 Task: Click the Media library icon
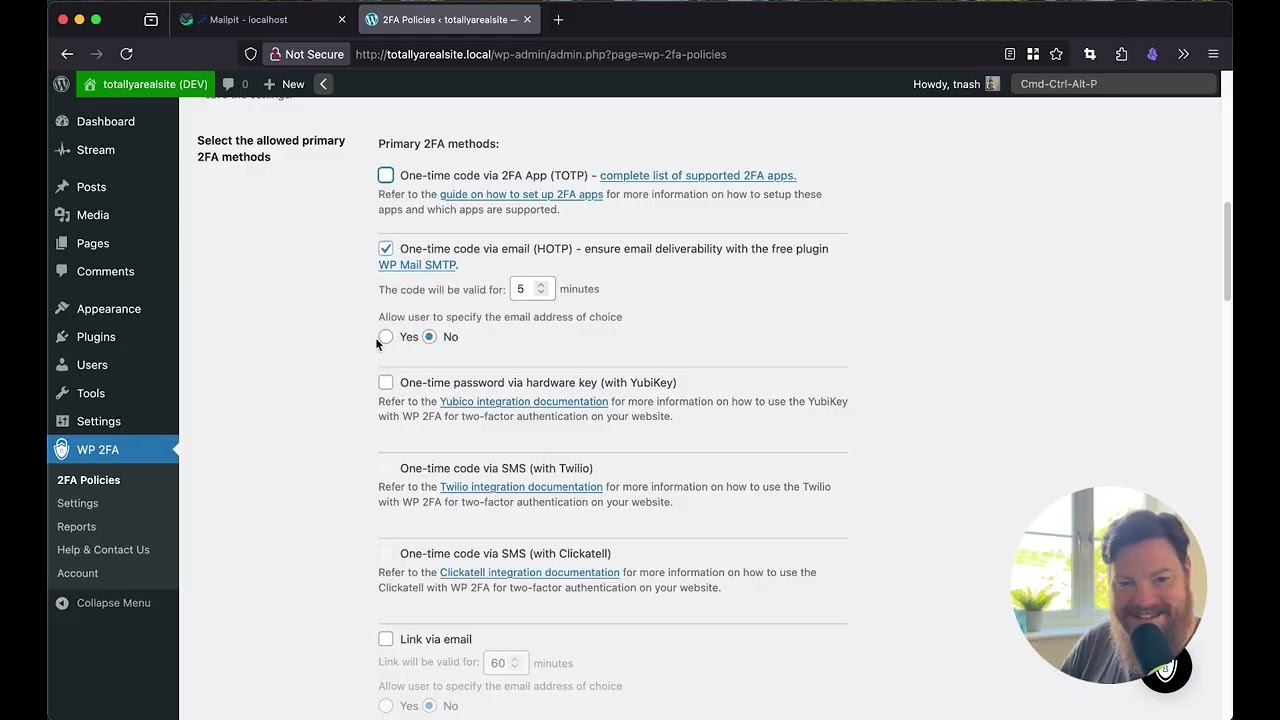pos(62,215)
